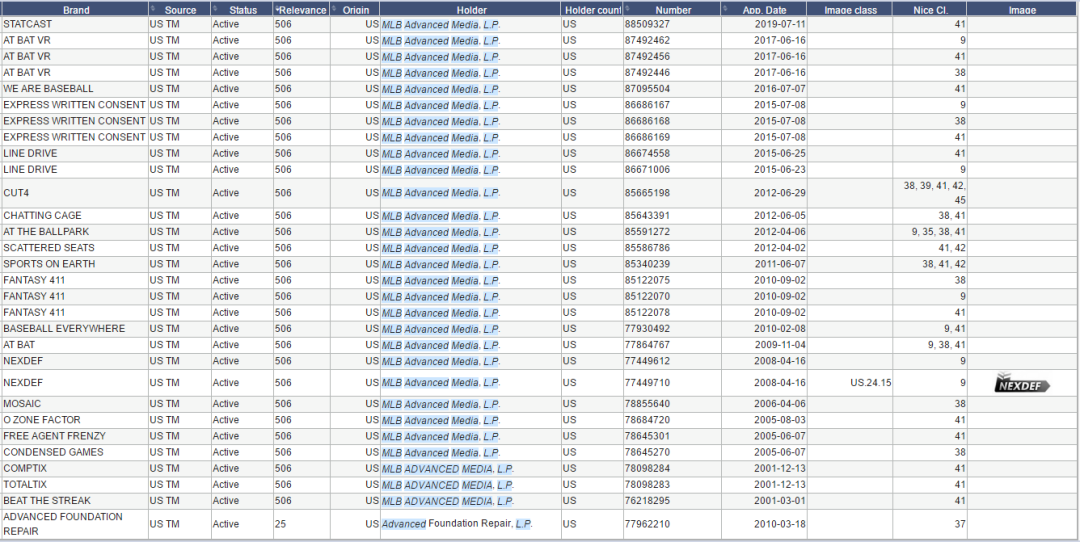This screenshot has height=542, width=1080.
Task: Click the Image class column header
Action: point(850,10)
